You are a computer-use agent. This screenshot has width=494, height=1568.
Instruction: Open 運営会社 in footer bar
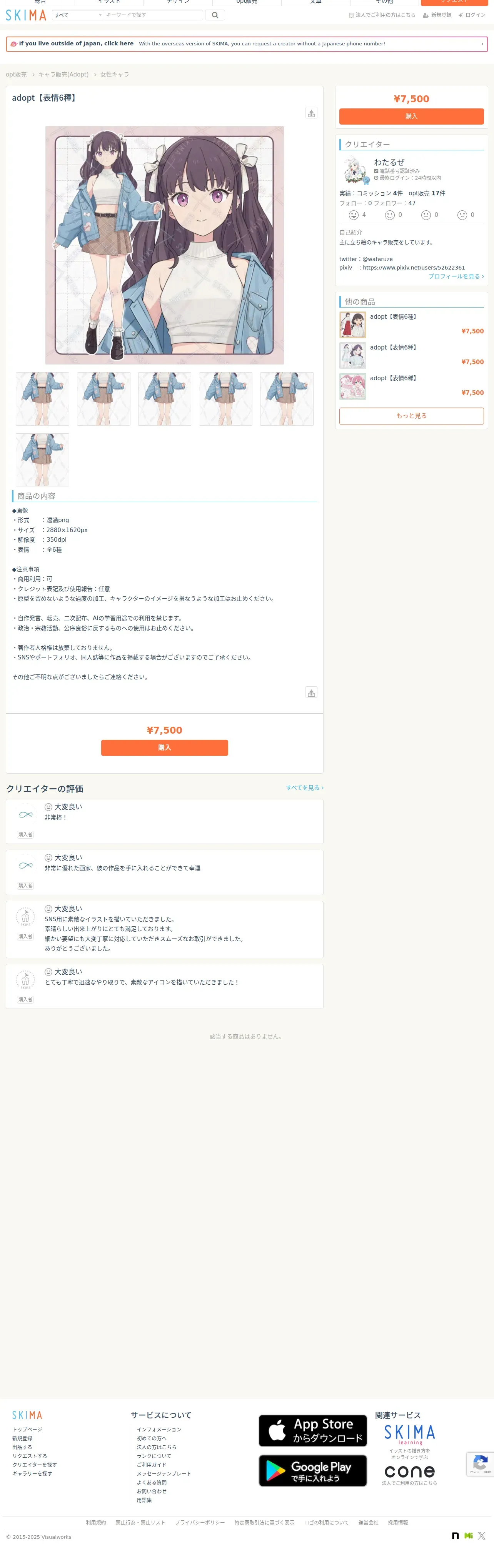(369, 1522)
